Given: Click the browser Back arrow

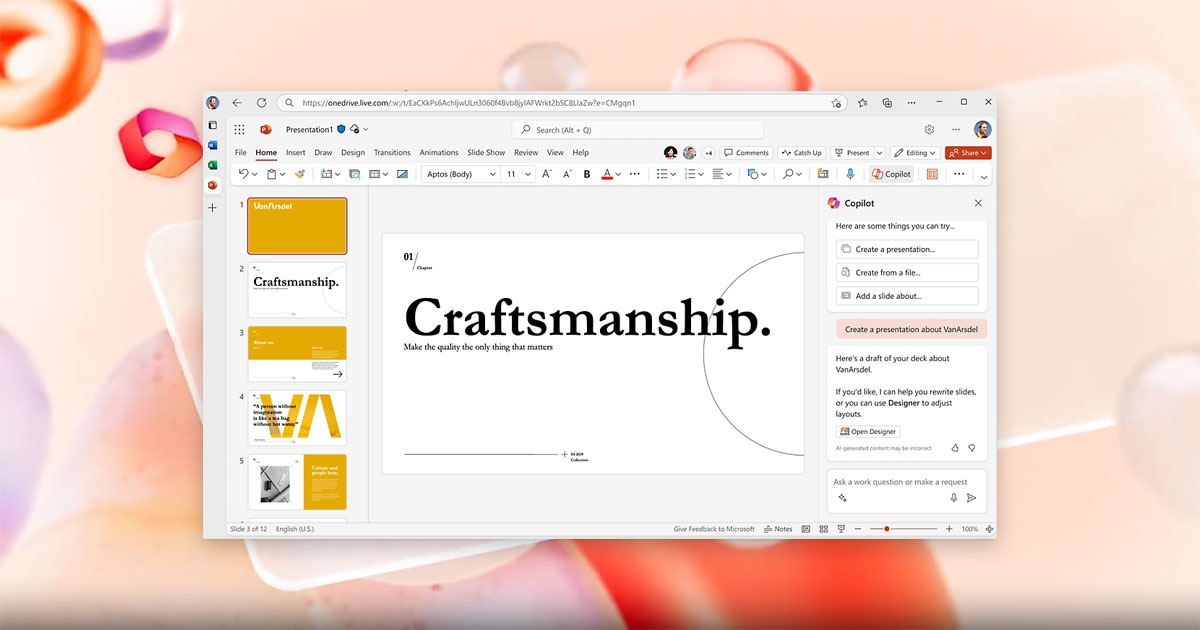Looking at the screenshot, I should pyautogui.click(x=237, y=102).
